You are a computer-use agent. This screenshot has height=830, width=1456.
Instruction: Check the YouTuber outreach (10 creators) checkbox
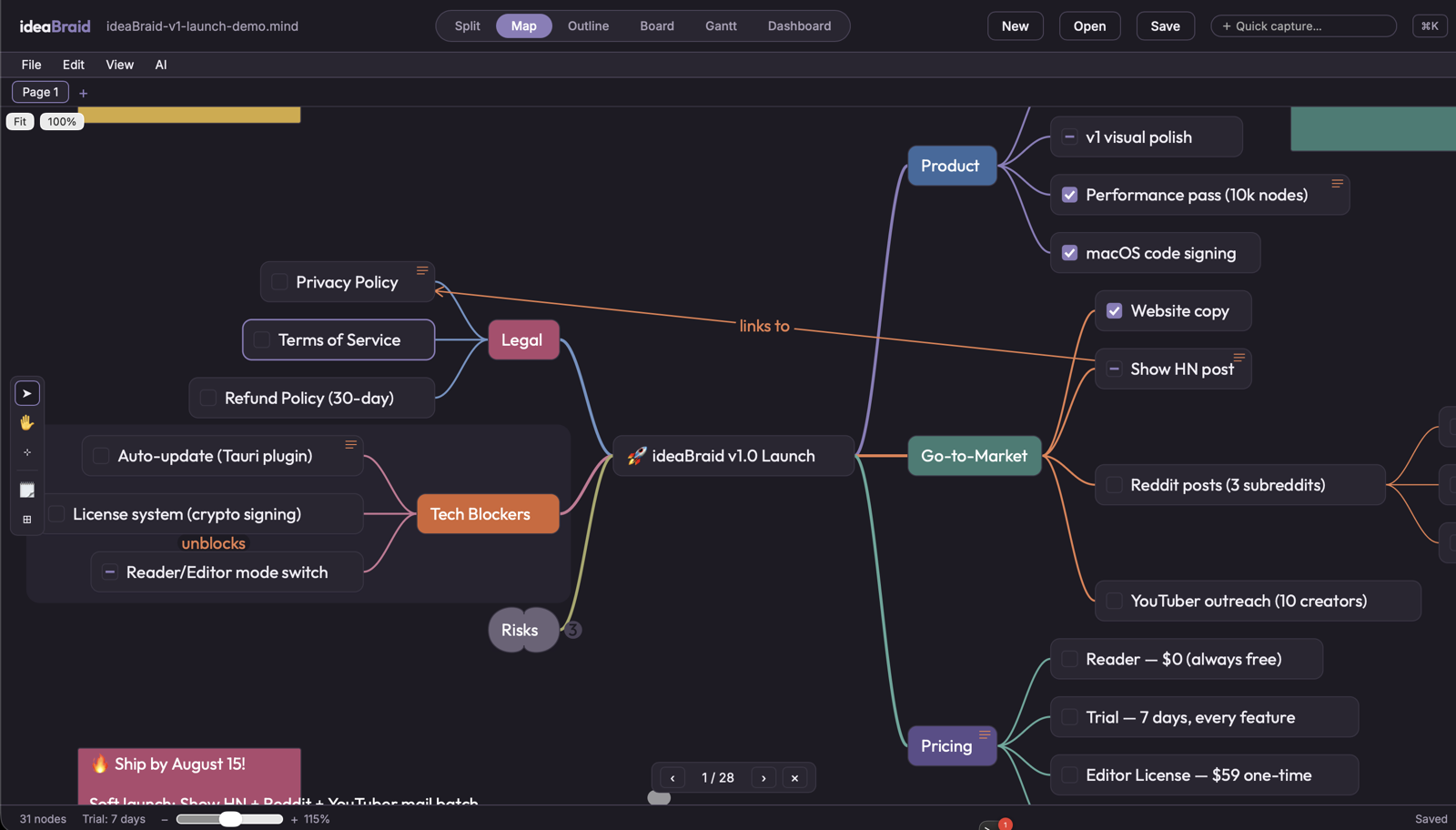pyautogui.click(x=1115, y=601)
